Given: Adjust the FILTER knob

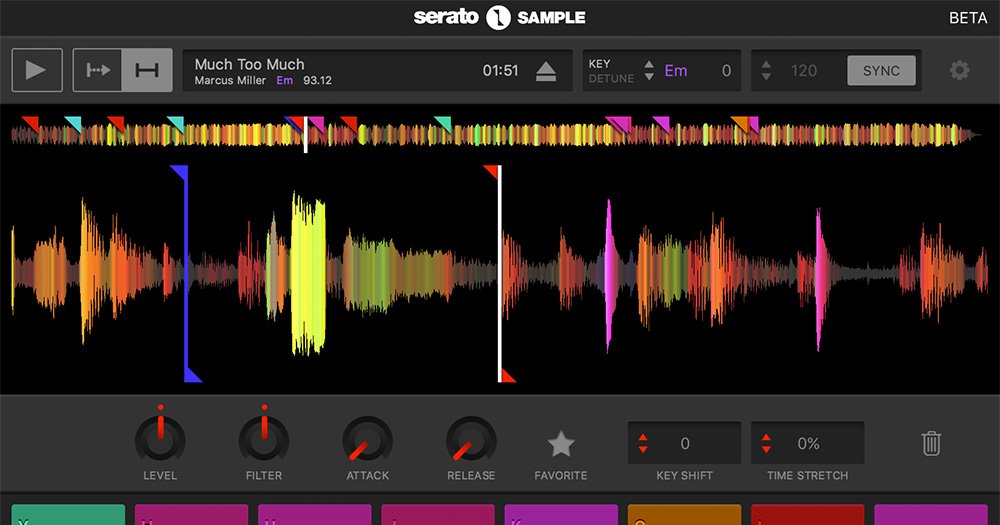Looking at the screenshot, I should [264, 439].
